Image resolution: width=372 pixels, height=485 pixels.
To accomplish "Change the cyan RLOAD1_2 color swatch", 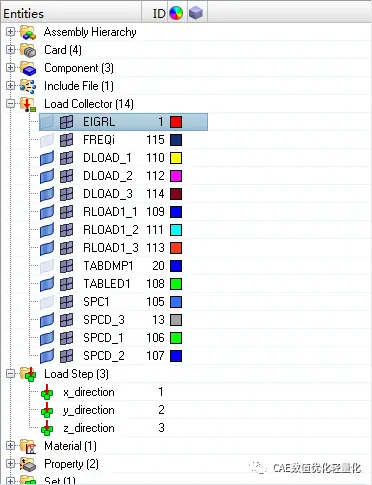I will tap(176, 230).
